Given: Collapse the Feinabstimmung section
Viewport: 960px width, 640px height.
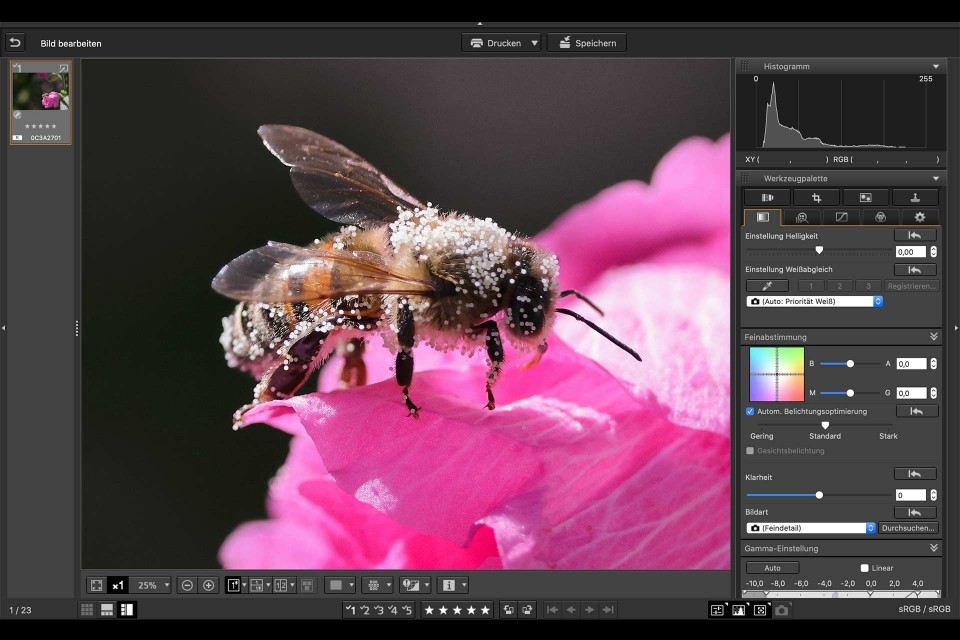Looking at the screenshot, I should tap(932, 337).
